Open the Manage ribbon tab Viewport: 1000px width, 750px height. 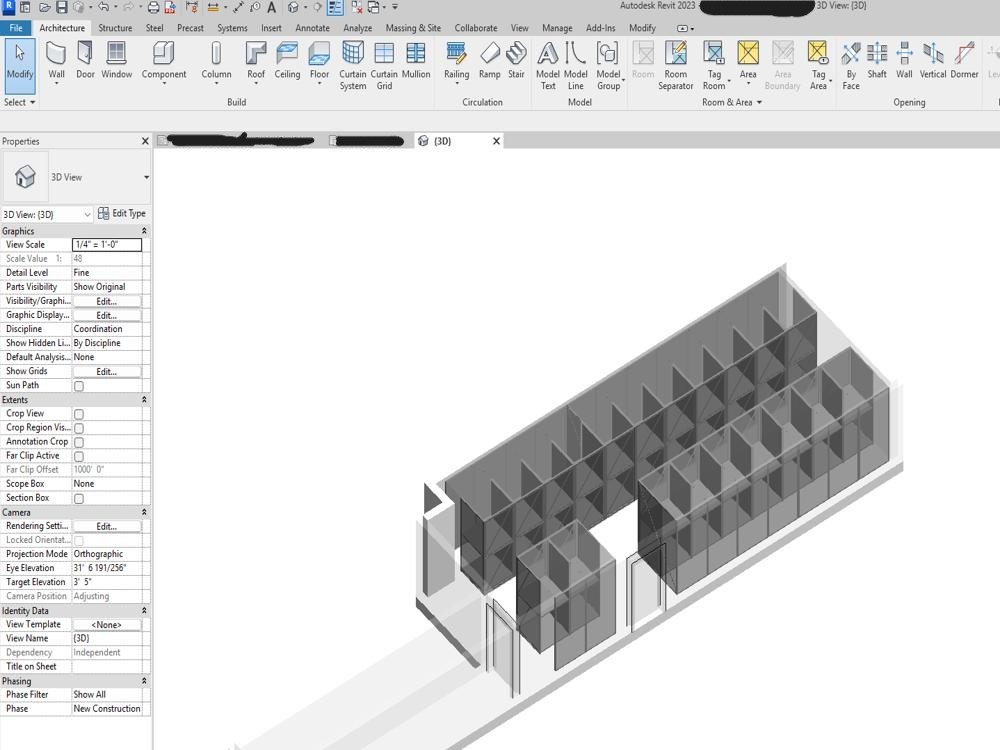click(557, 28)
